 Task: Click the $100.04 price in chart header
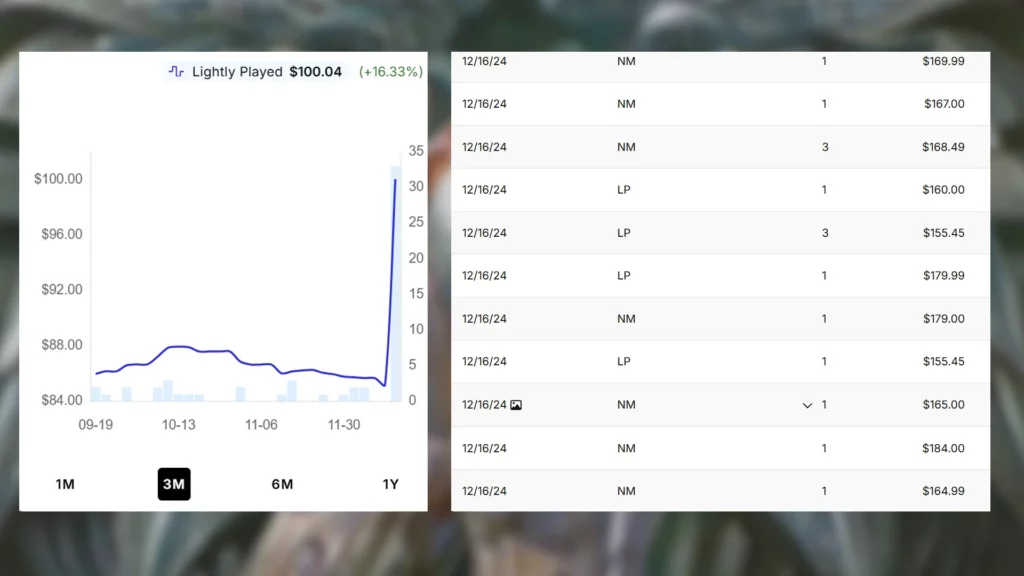(315, 72)
